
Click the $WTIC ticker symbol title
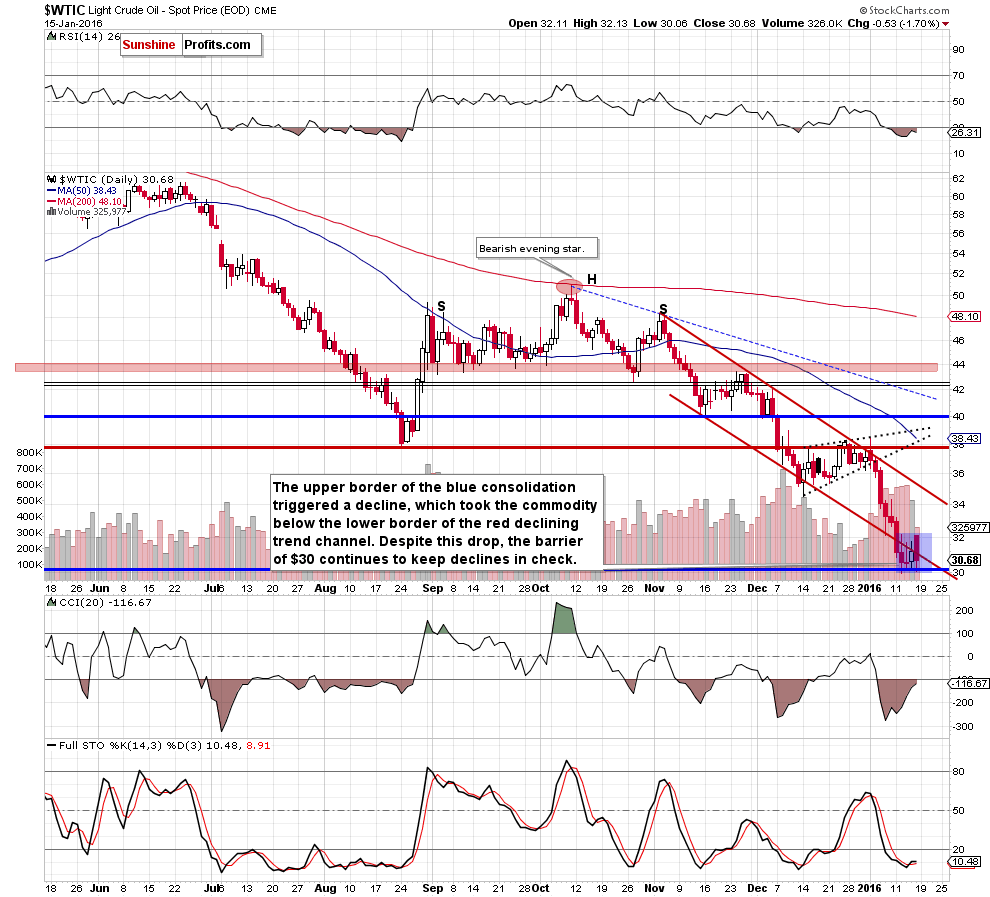(65, 9)
